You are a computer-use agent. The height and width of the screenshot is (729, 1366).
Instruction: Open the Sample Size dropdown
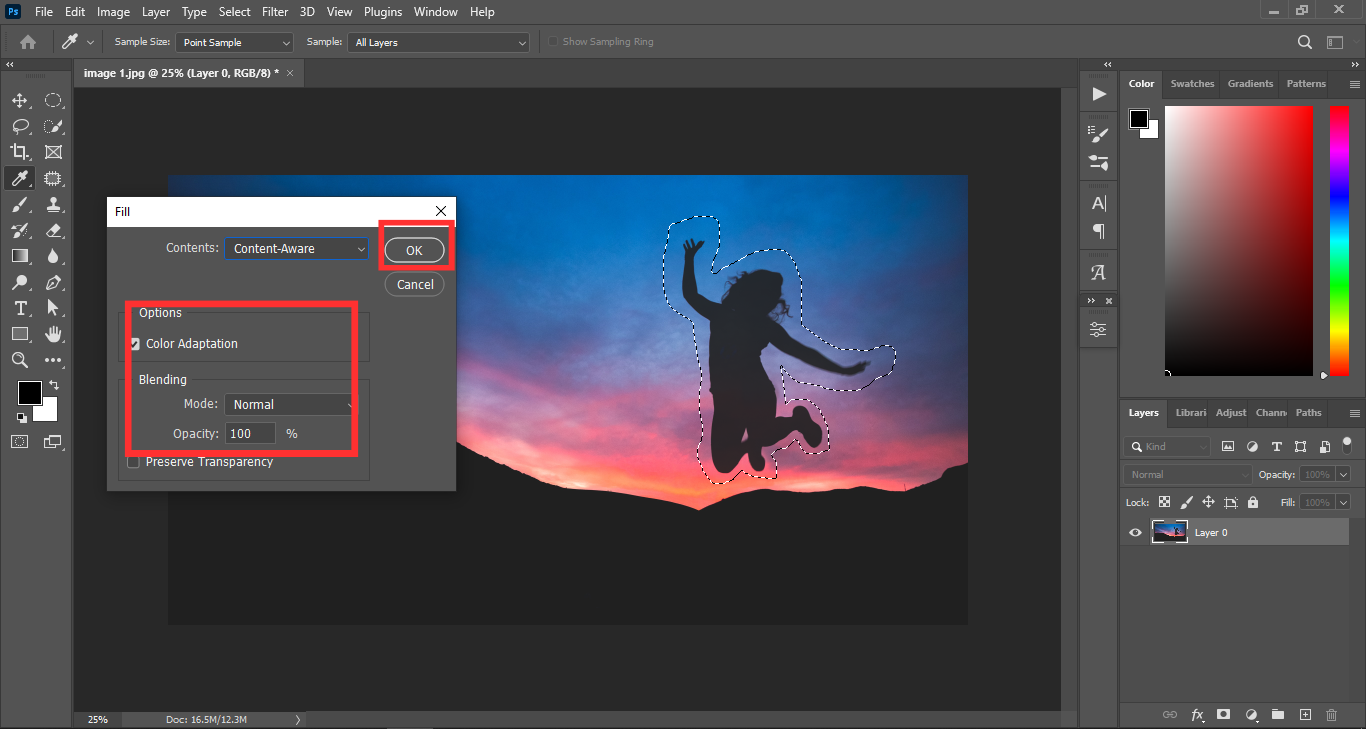(x=235, y=43)
